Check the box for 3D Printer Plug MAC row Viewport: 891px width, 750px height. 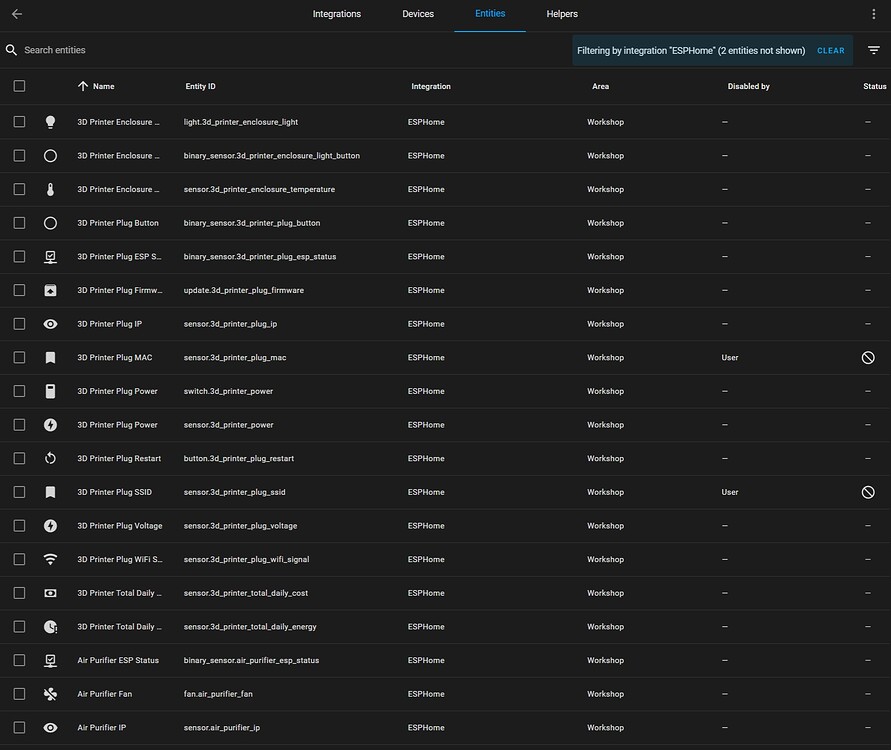19,357
